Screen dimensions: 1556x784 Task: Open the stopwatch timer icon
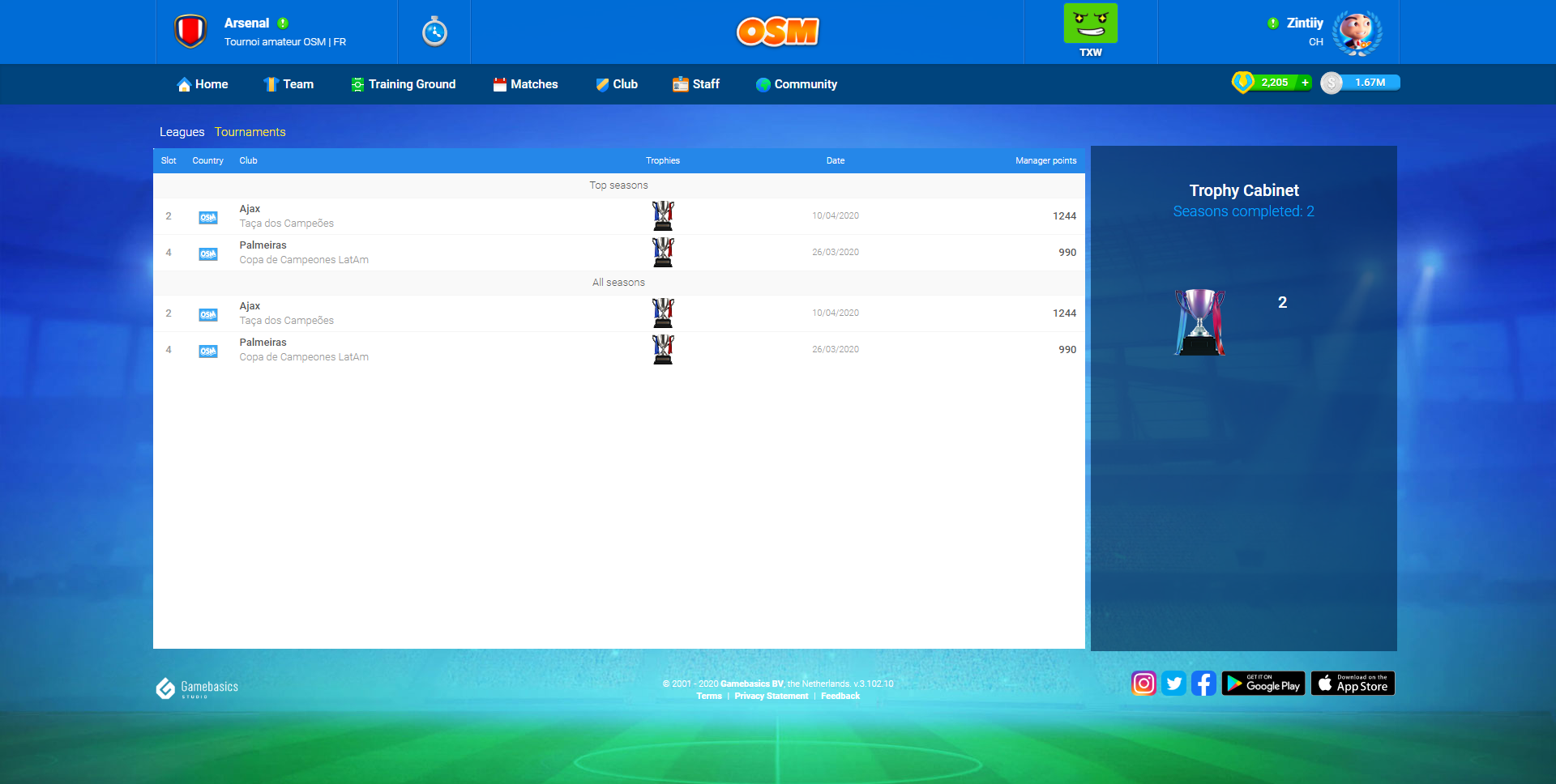(434, 32)
